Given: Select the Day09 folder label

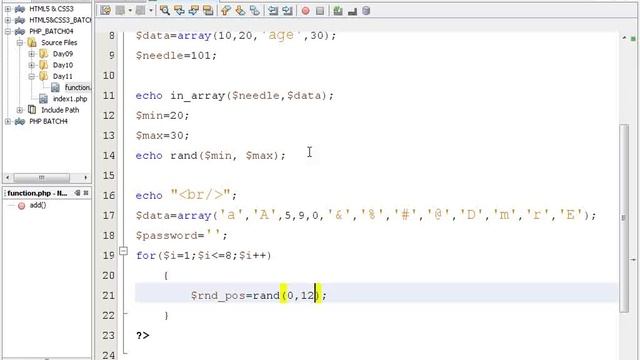Looking at the screenshot, I should click(x=63, y=53).
